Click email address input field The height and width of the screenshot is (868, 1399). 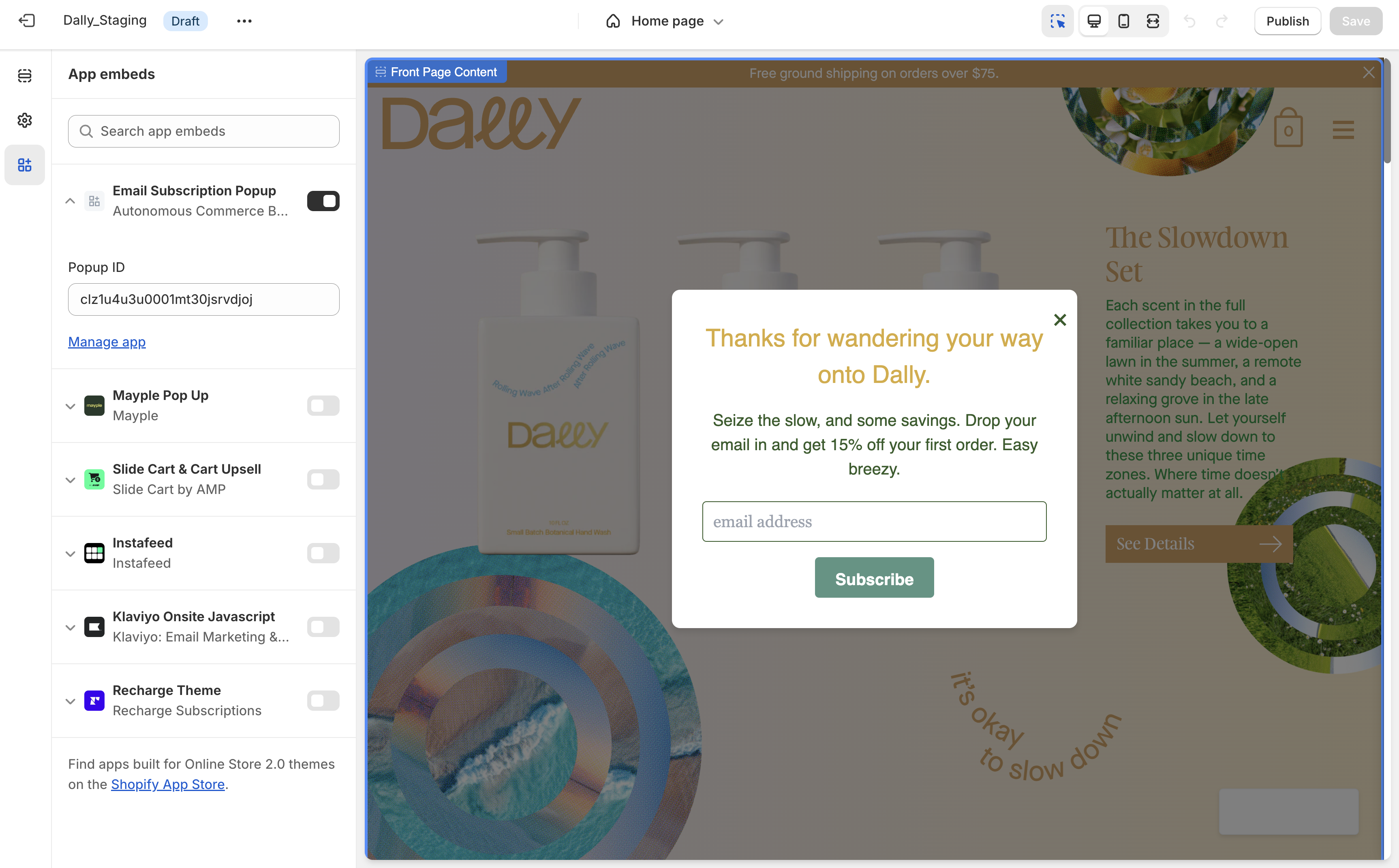coord(875,521)
